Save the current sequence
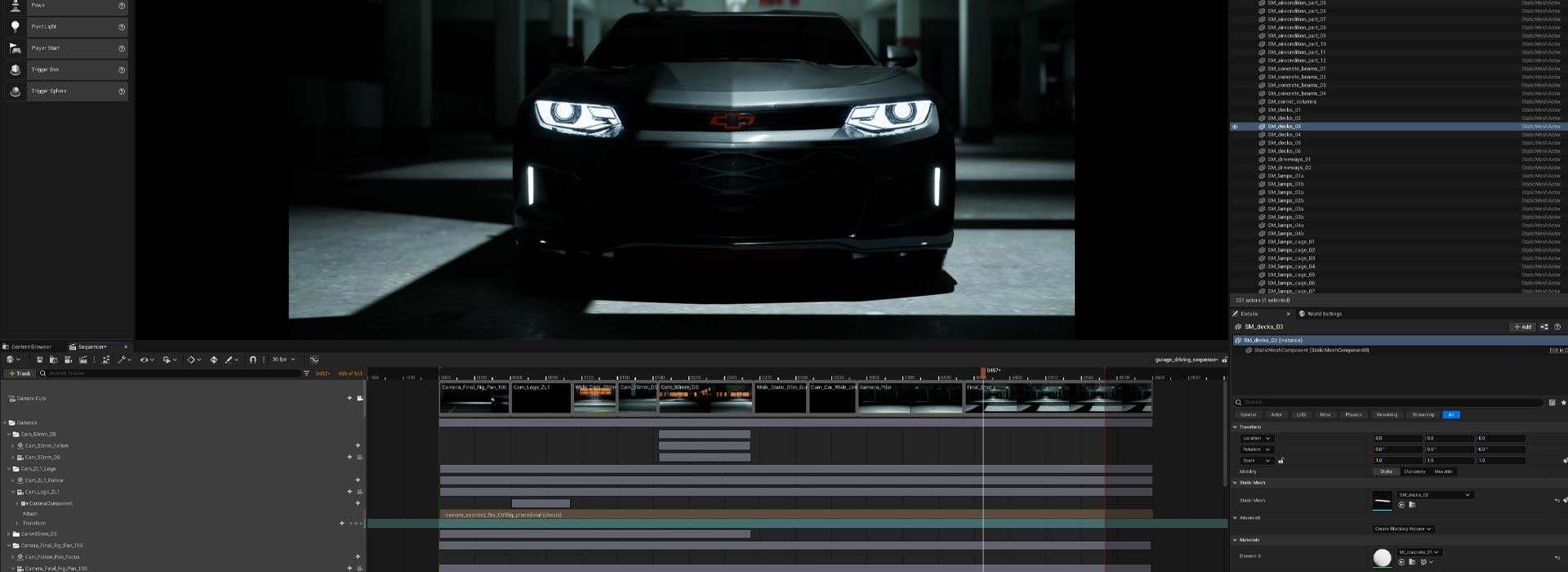The height and width of the screenshot is (572, 1568). click(x=39, y=360)
